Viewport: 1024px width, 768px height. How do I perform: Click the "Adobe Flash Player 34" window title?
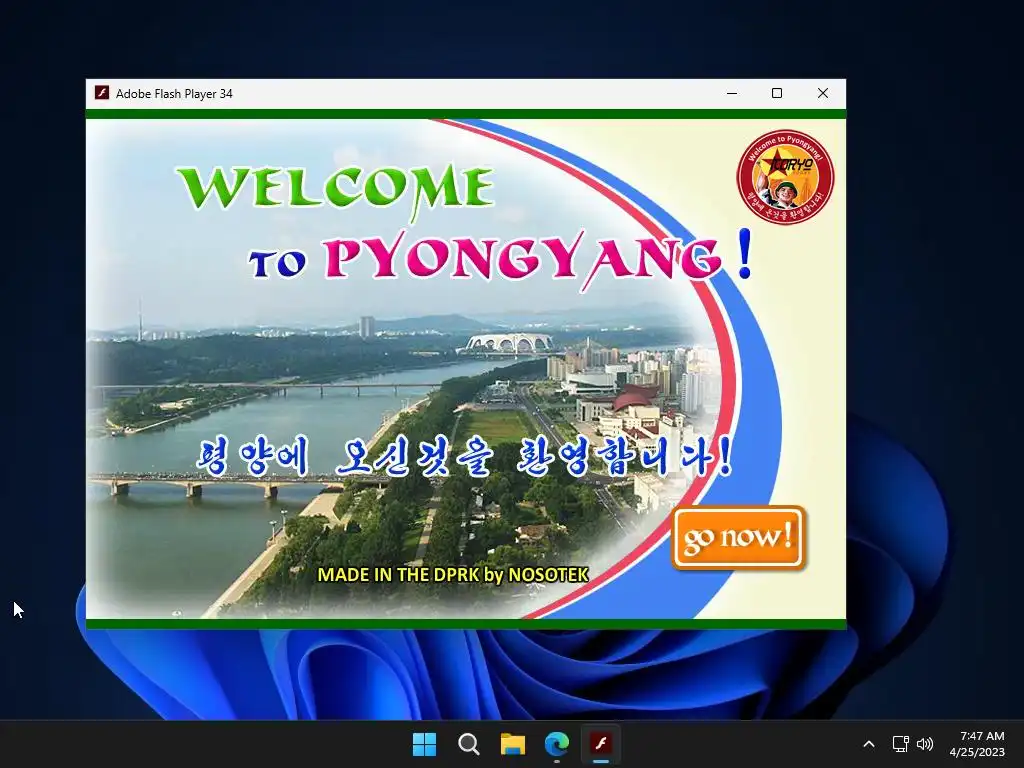[x=174, y=93]
